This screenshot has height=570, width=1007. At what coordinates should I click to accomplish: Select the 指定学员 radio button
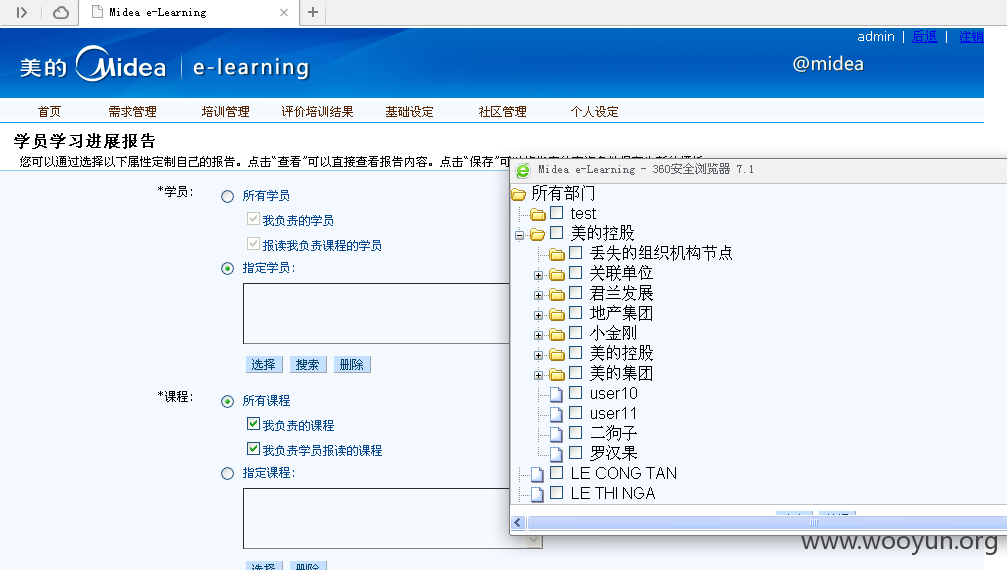(227, 268)
